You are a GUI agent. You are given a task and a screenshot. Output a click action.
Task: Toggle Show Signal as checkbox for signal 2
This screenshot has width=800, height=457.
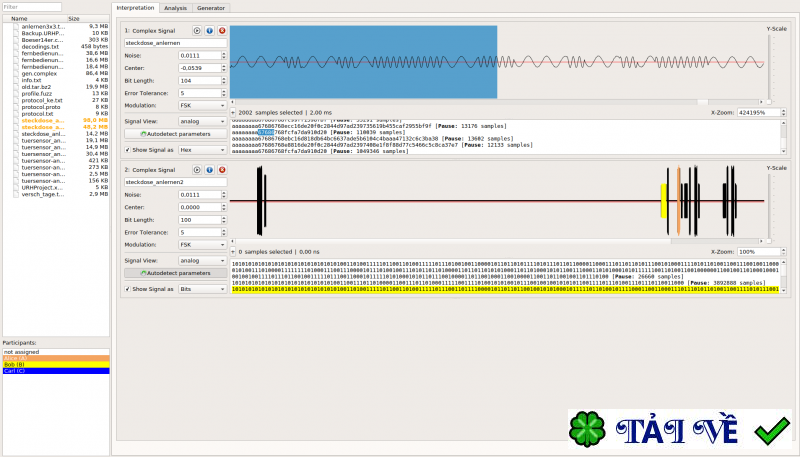coord(127,288)
